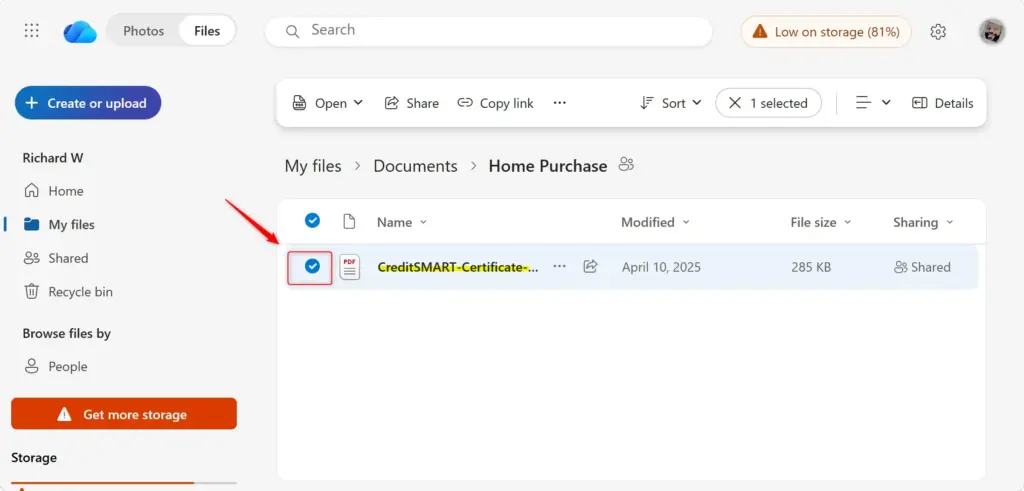Click the OneDrive cloud logo
The height and width of the screenshot is (491, 1024).
click(80, 31)
